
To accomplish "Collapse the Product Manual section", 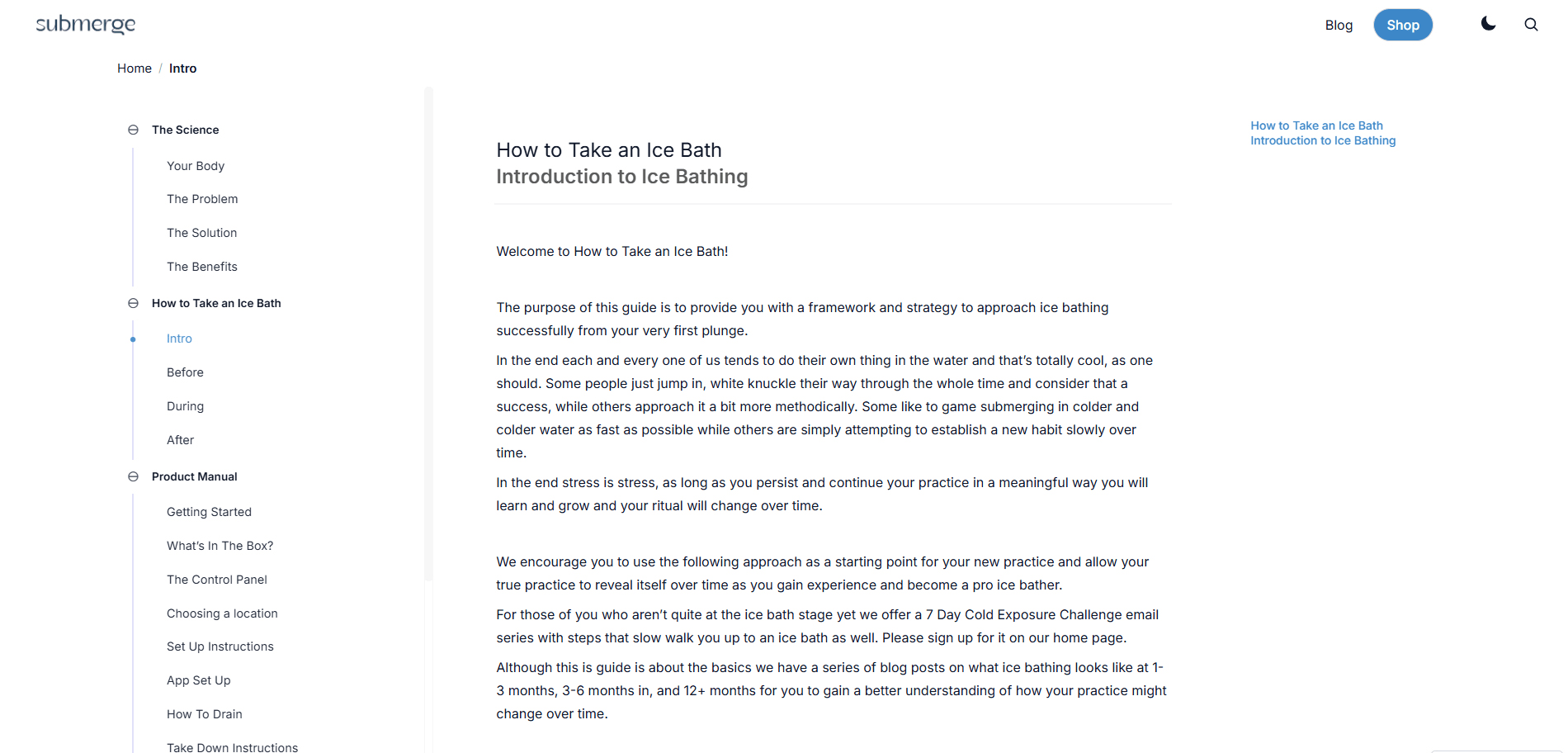I will (133, 476).
